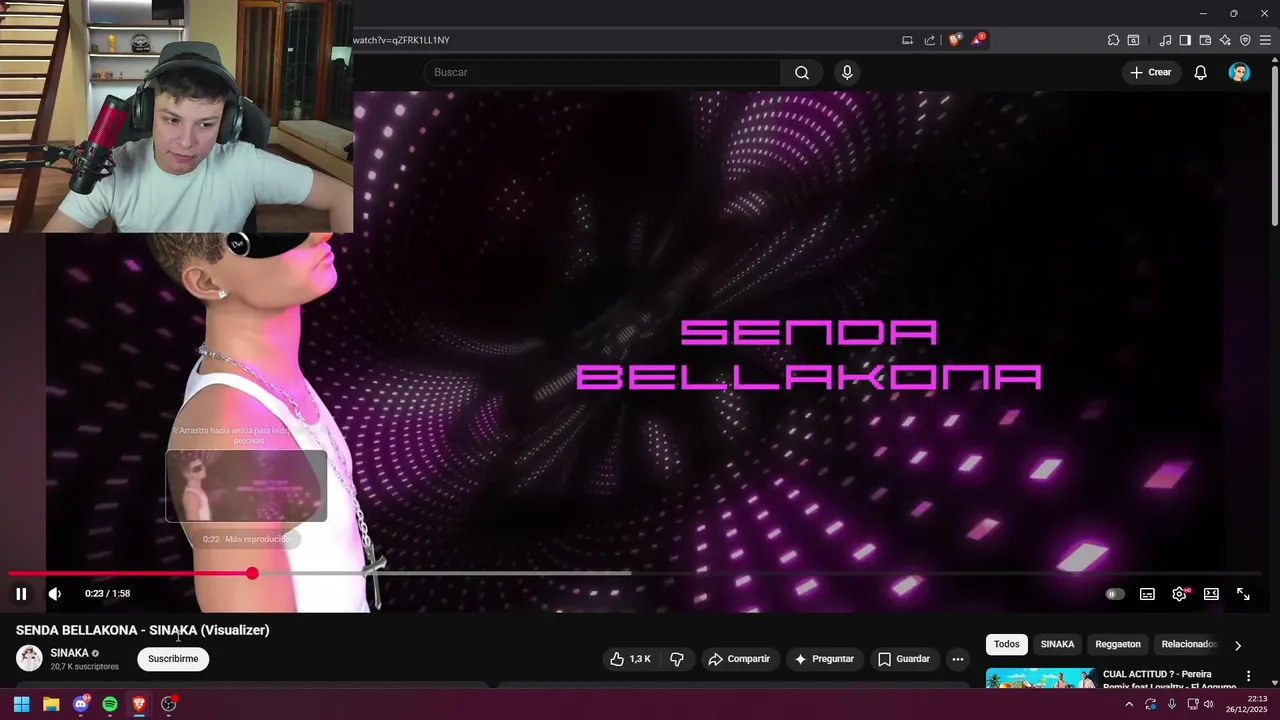Select the SINAKA filter chip
This screenshot has height=720, width=1280.
(1057, 644)
